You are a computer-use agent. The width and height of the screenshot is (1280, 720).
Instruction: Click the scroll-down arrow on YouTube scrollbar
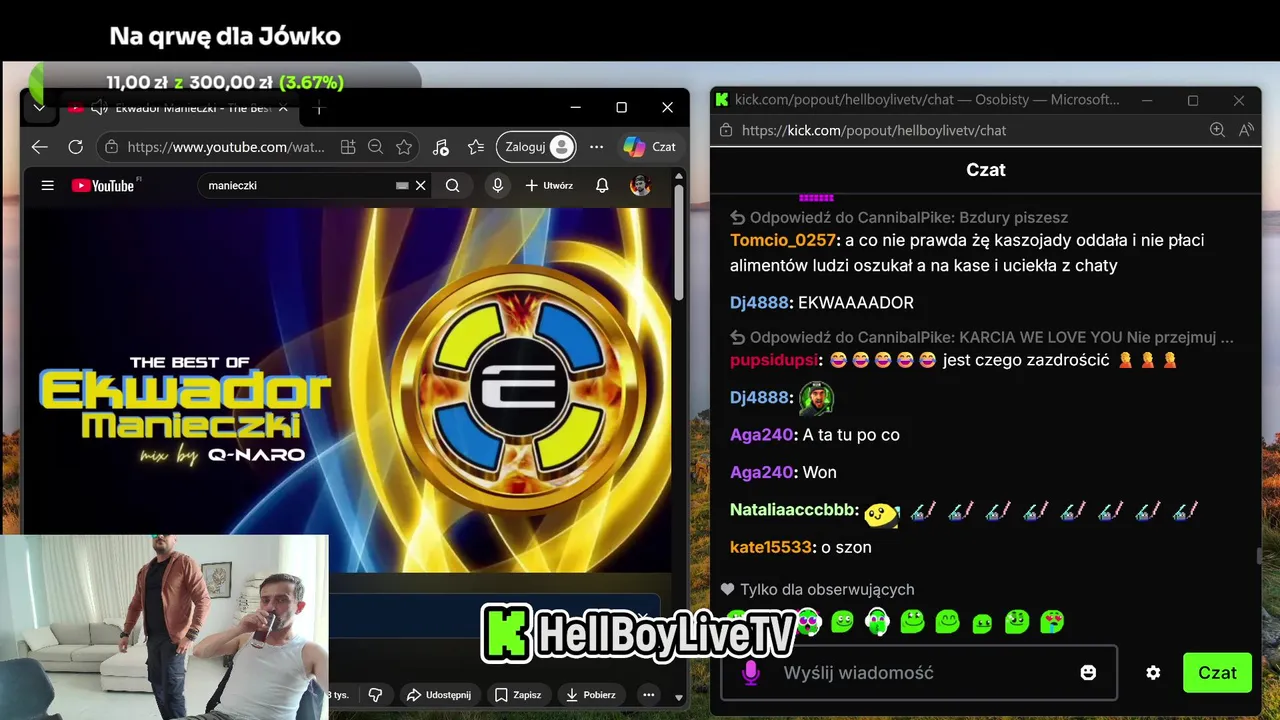coord(679,697)
